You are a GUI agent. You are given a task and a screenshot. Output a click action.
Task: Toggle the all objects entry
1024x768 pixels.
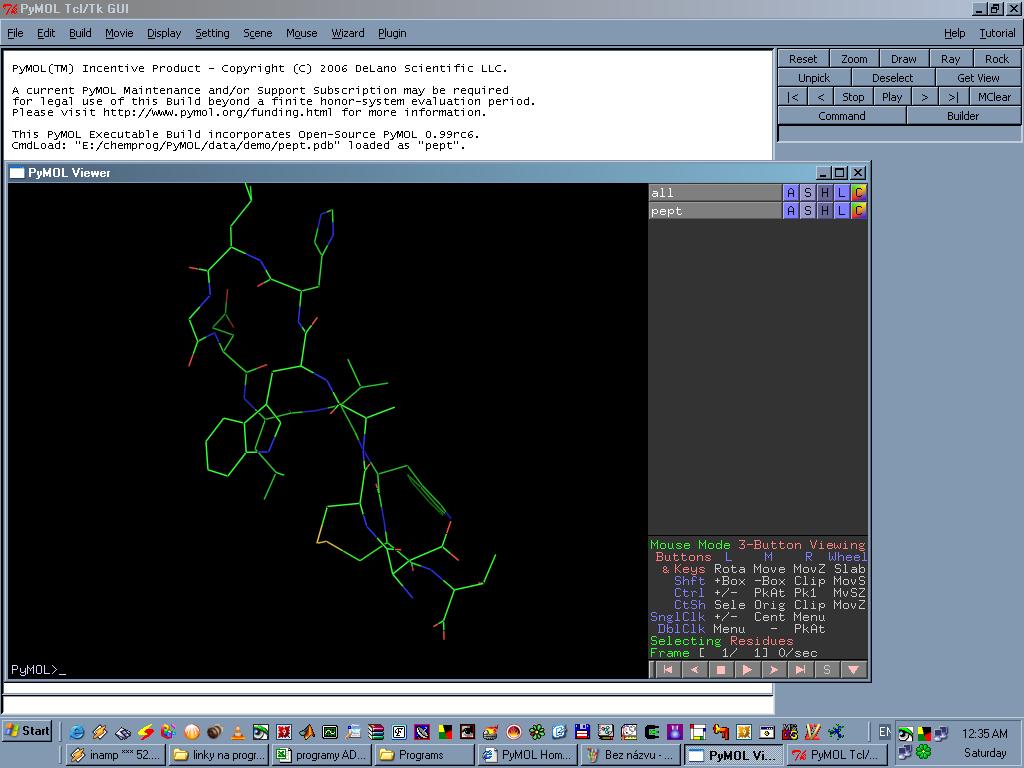tap(715, 193)
